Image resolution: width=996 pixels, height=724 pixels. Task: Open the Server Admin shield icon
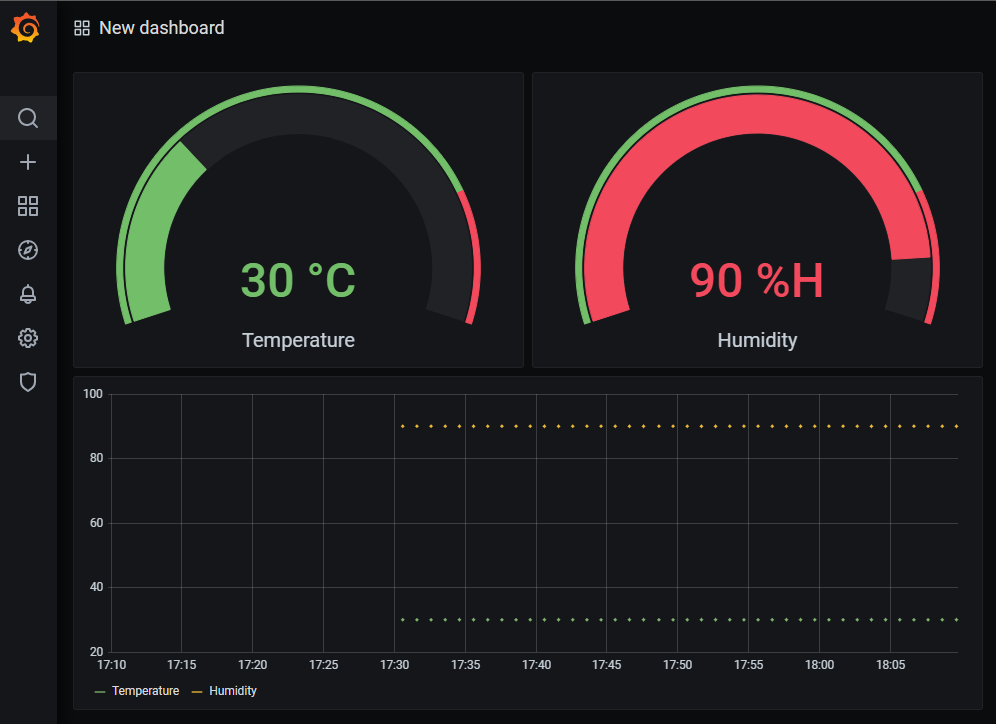28,382
